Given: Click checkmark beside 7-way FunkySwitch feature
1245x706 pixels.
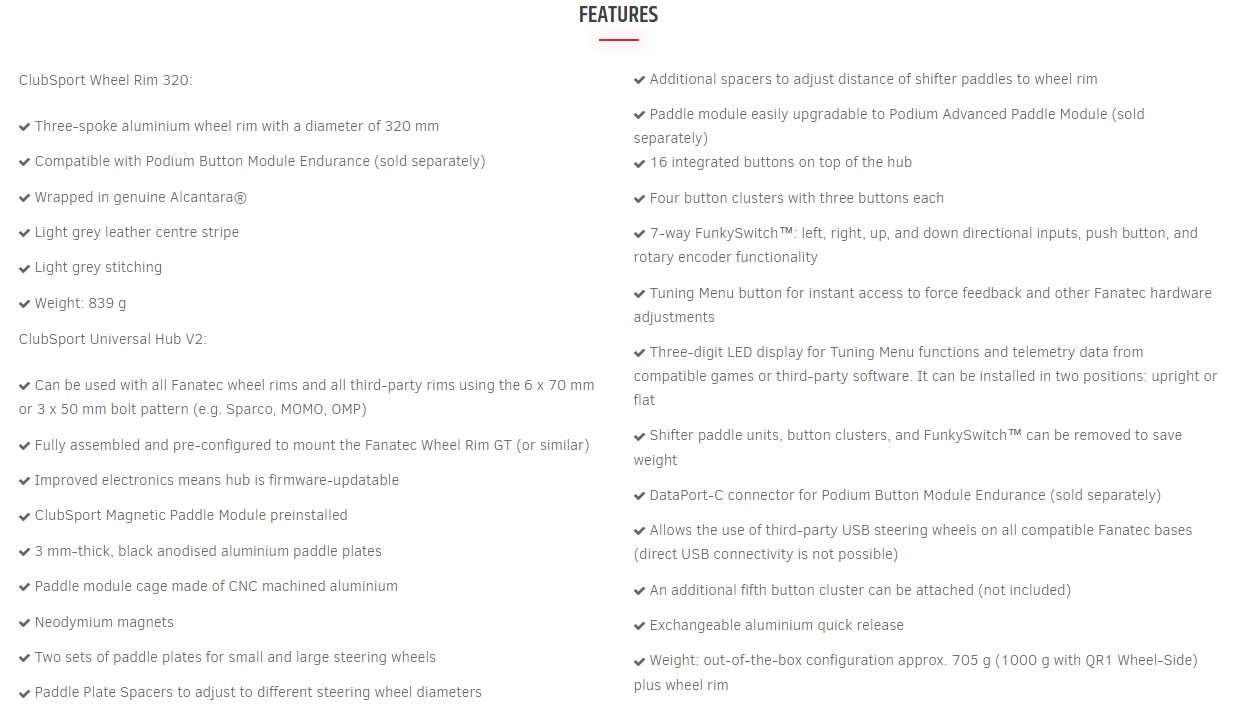Looking at the screenshot, I should (x=639, y=234).
